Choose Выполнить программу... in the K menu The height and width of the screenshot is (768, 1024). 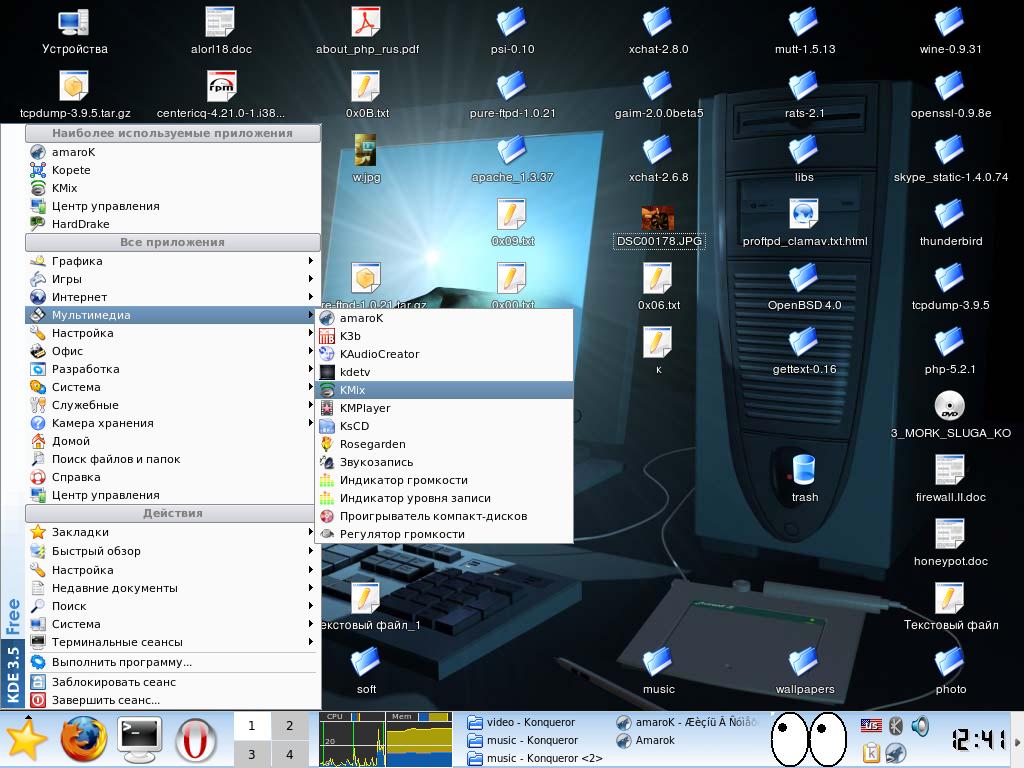point(172,662)
